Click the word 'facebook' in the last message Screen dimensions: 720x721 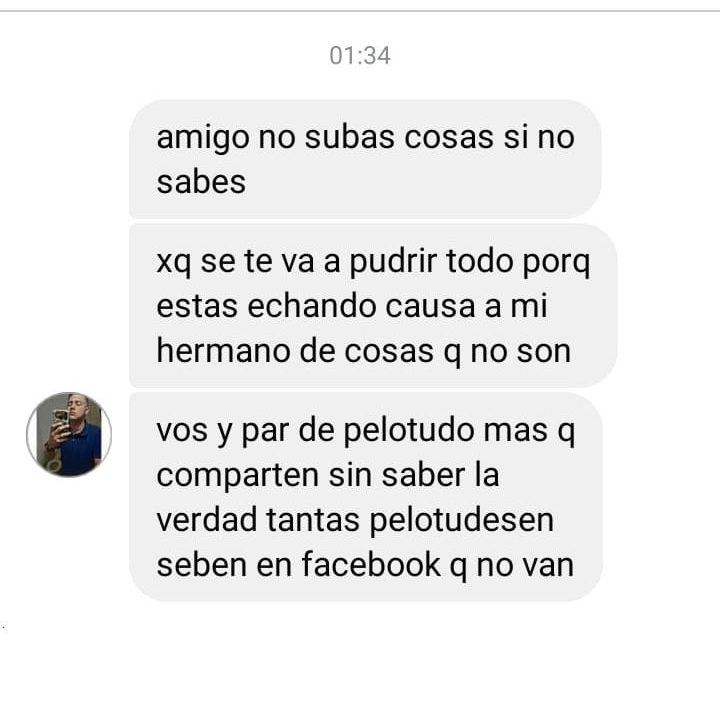[371, 564]
